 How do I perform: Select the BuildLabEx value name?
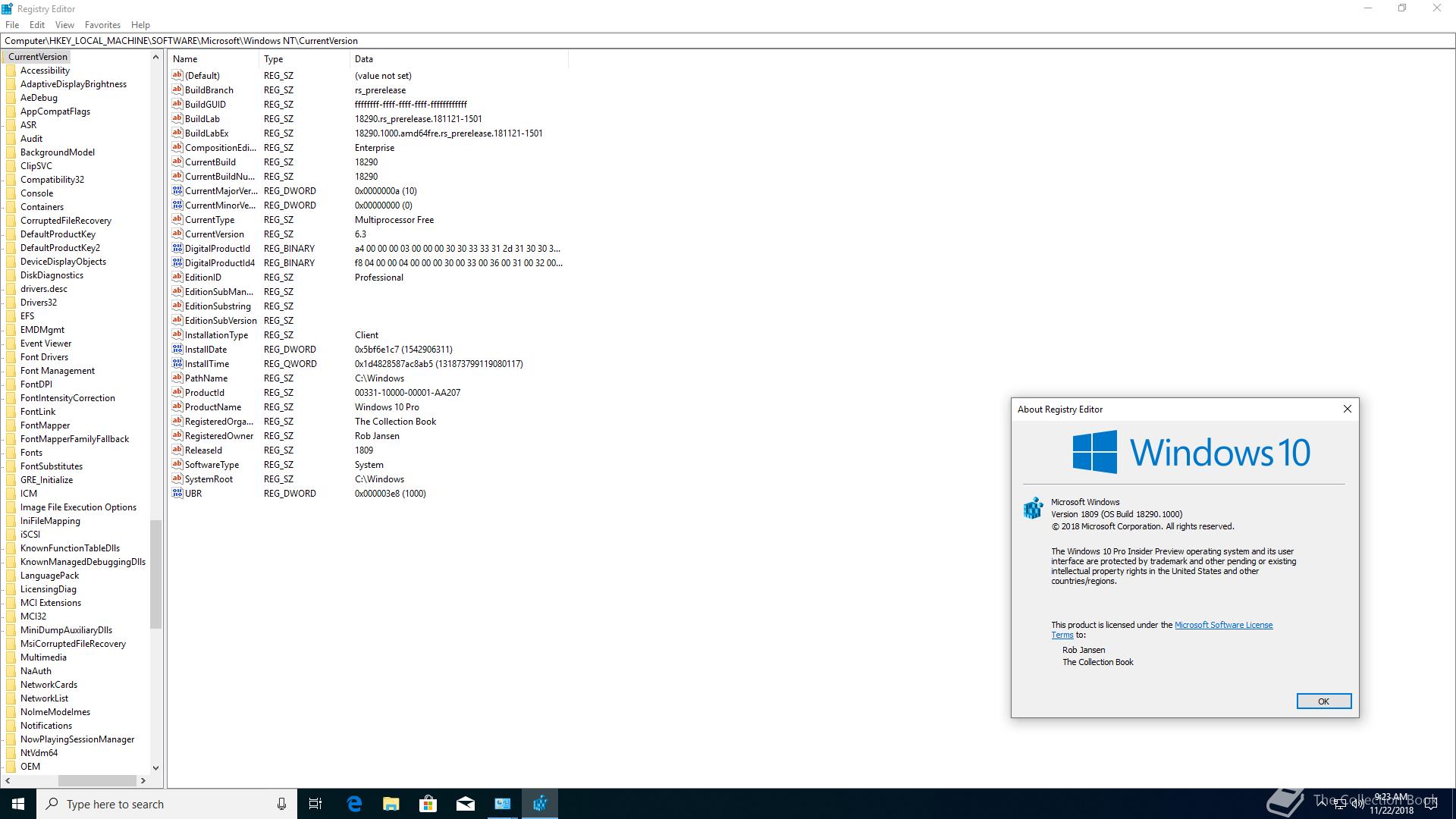tap(206, 133)
